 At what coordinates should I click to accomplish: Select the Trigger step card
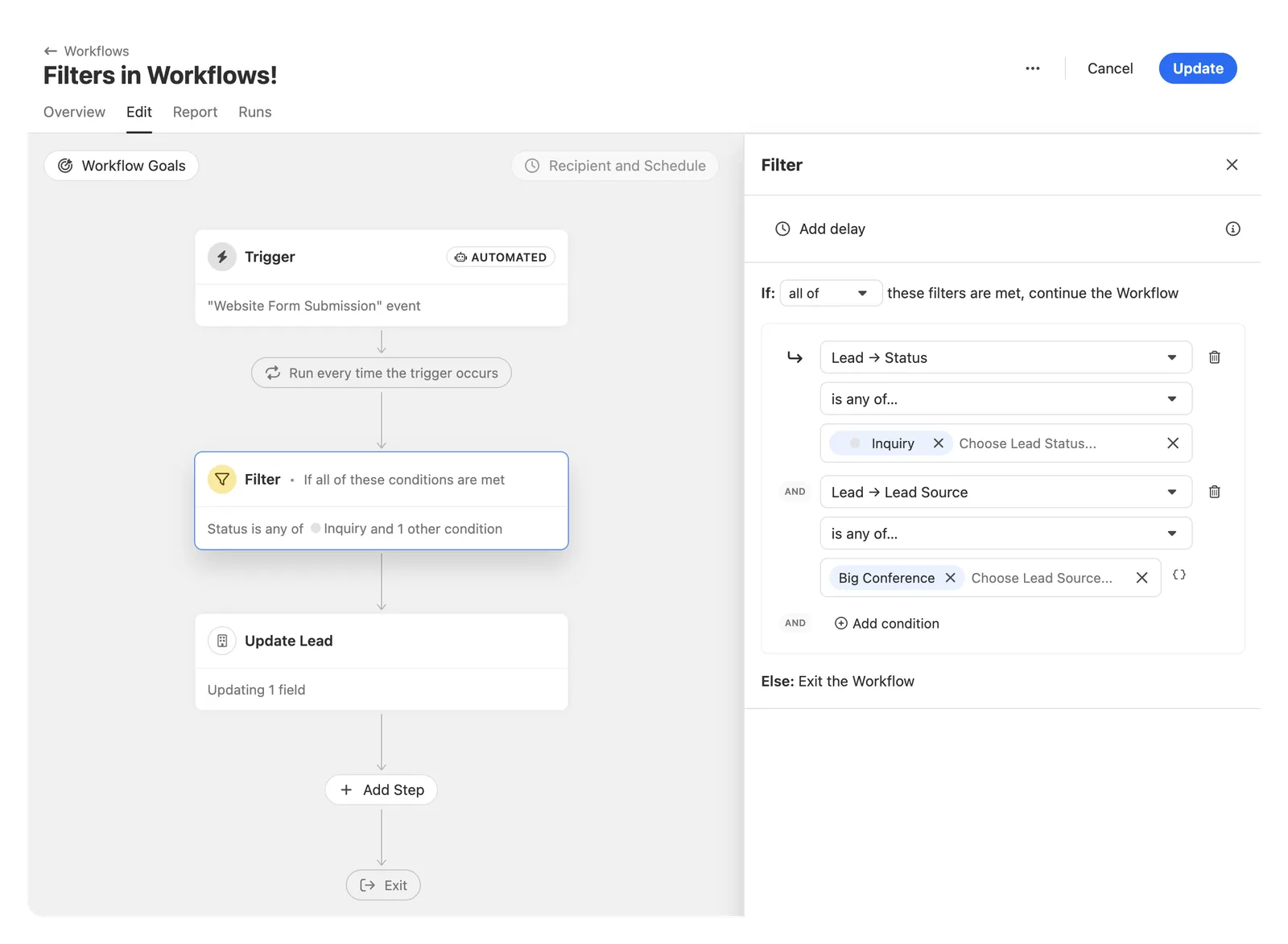(x=382, y=278)
